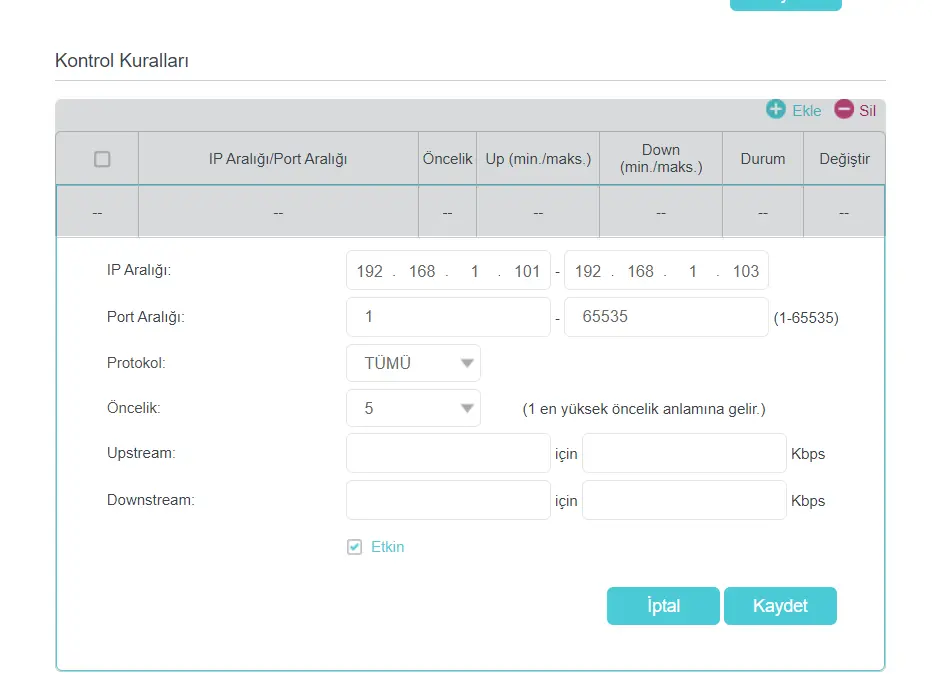Click the Upstream minimum input field
Viewport: 932px width, 684px height.
tap(448, 453)
